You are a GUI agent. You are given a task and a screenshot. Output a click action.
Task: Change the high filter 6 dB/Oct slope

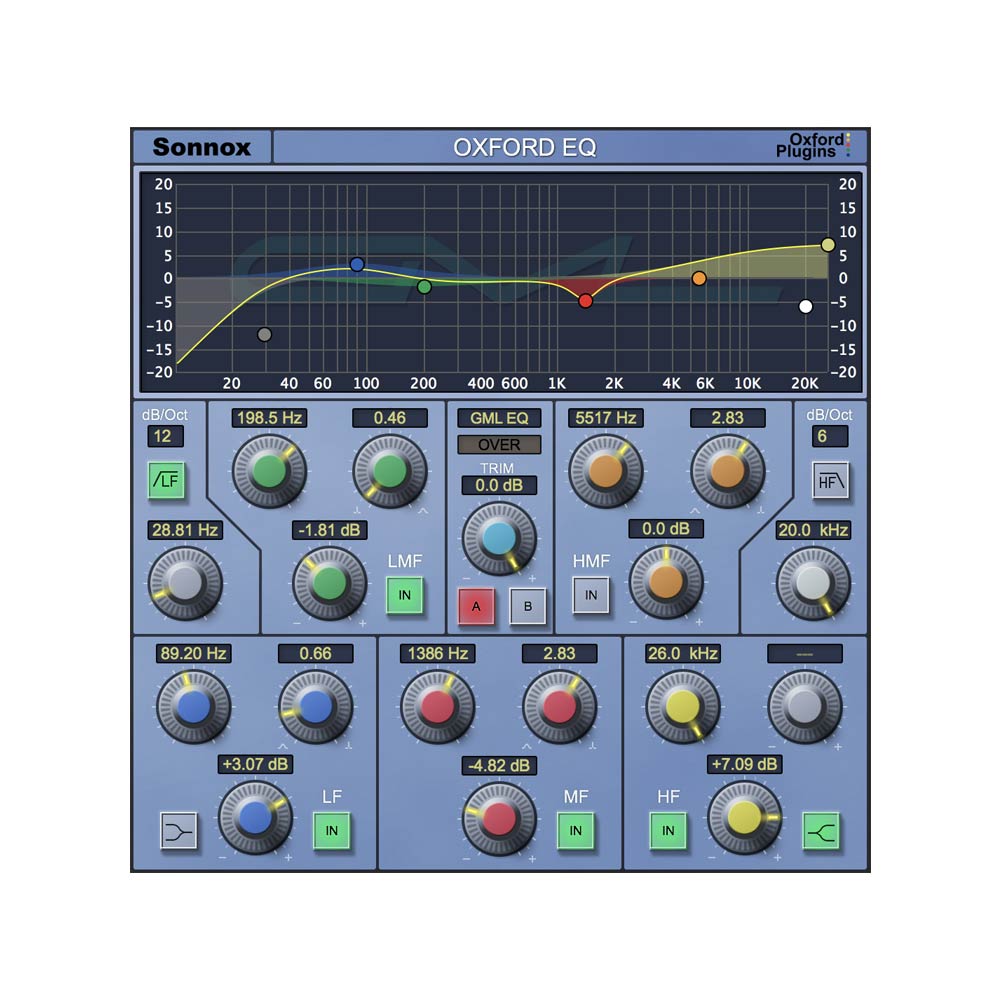pos(831,436)
